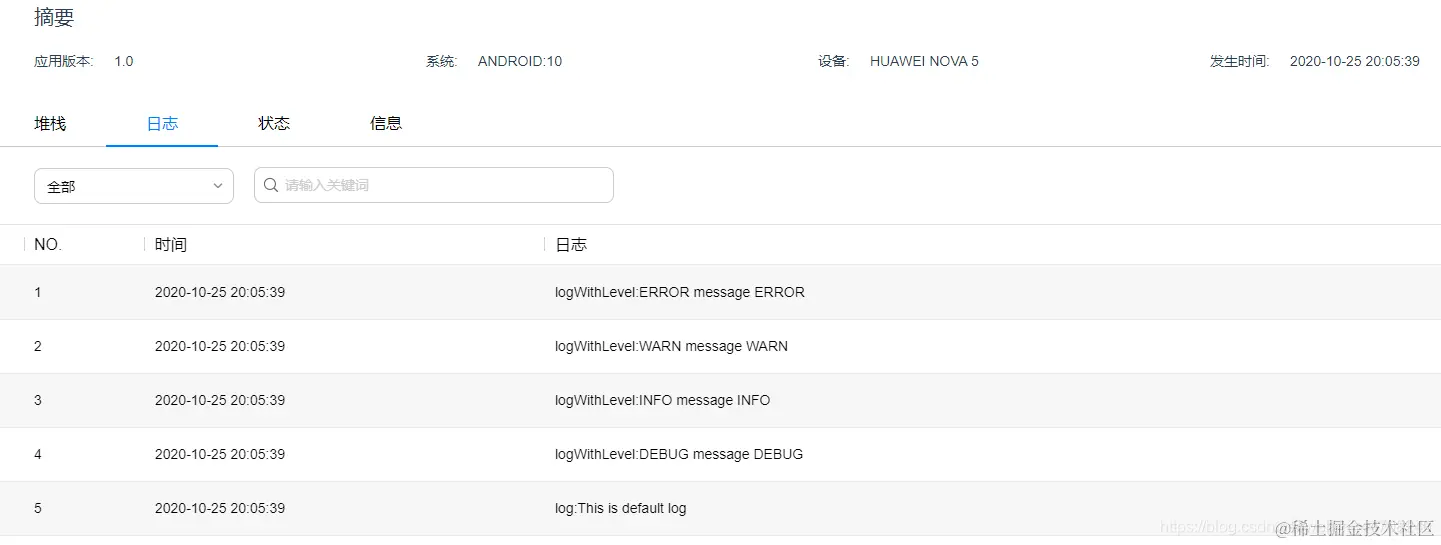The image size is (1441, 545).
Task: Click row number 5 cell
Action: (38, 509)
